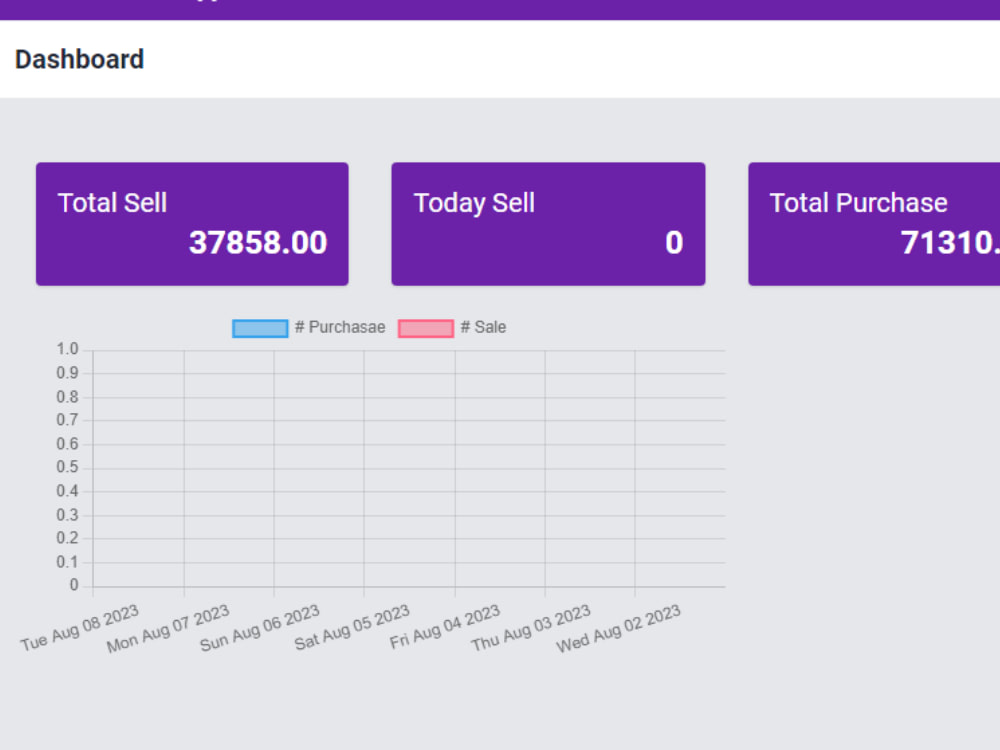Click the purple top navigation bar
This screenshot has height=750, width=1000.
[500, 10]
